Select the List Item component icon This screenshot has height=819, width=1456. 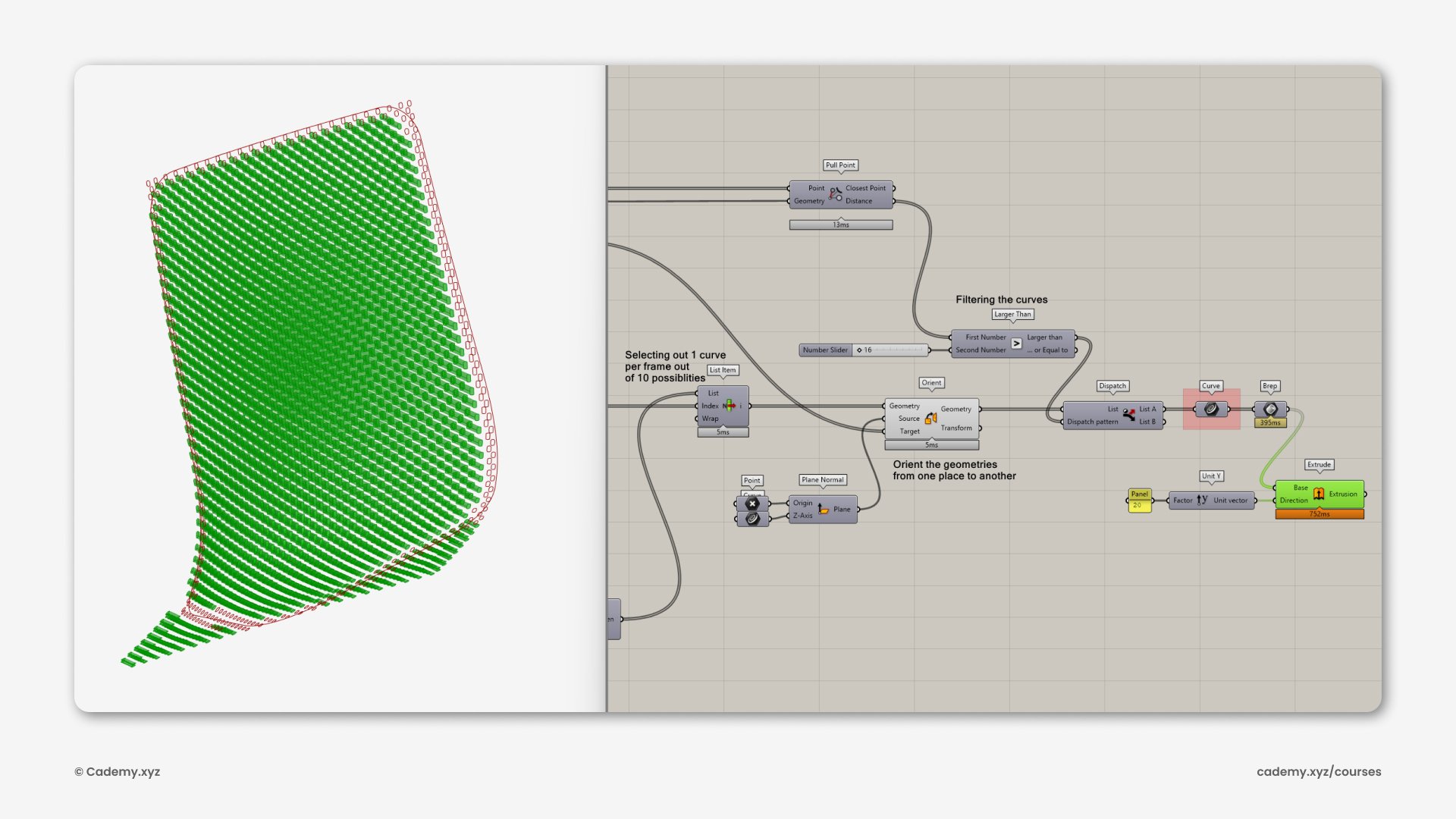pos(730,406)
